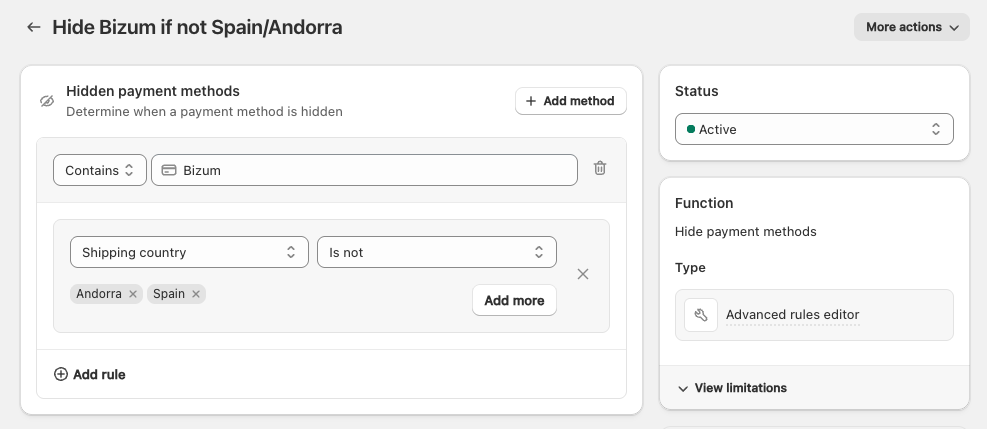Click the wrench icon under Type
Screen dimensions: 987x429
pos(701,315)
